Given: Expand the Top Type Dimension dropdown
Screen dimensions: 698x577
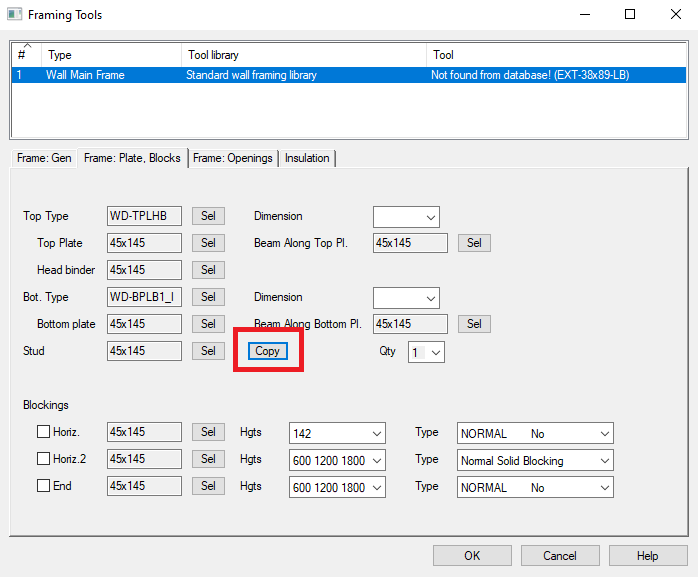Looking at the screenshot, I should pos(406,216).
